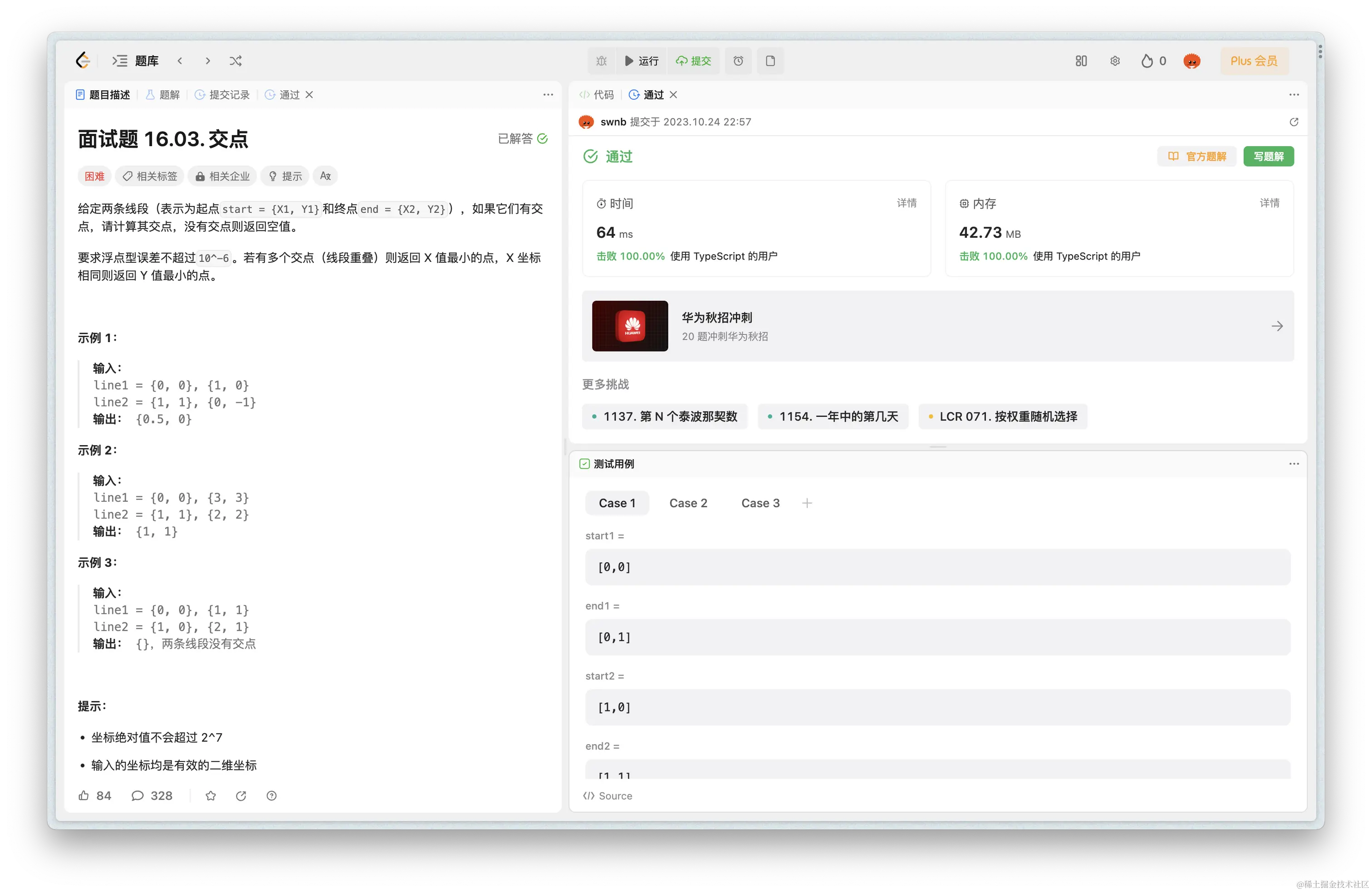Screen dimensions: 1372x892
Task: Open 华为秋招冲刺 banner thumbnail
Action: [629, 326]
